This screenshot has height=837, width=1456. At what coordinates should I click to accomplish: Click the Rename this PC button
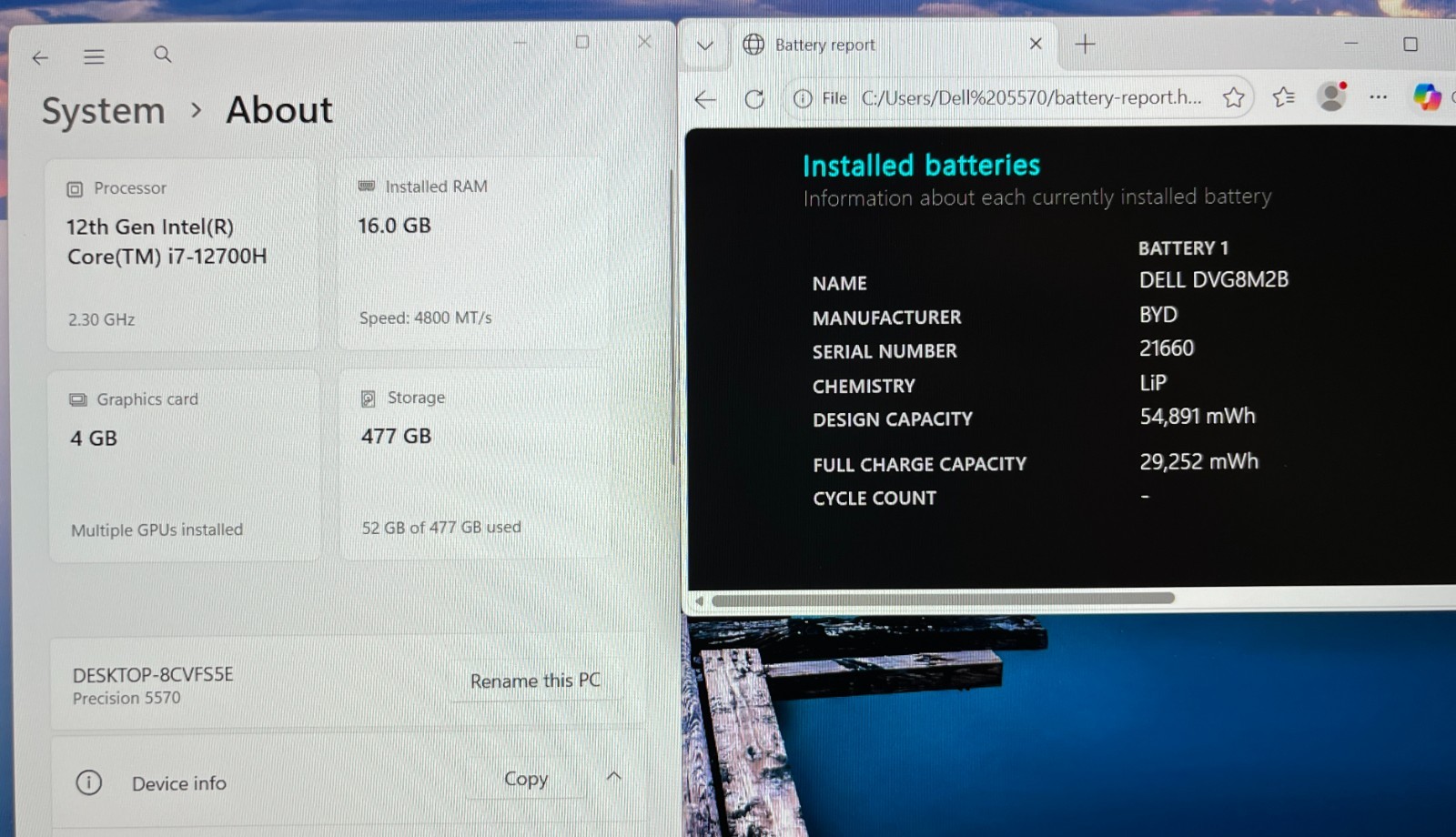[535, 681]
